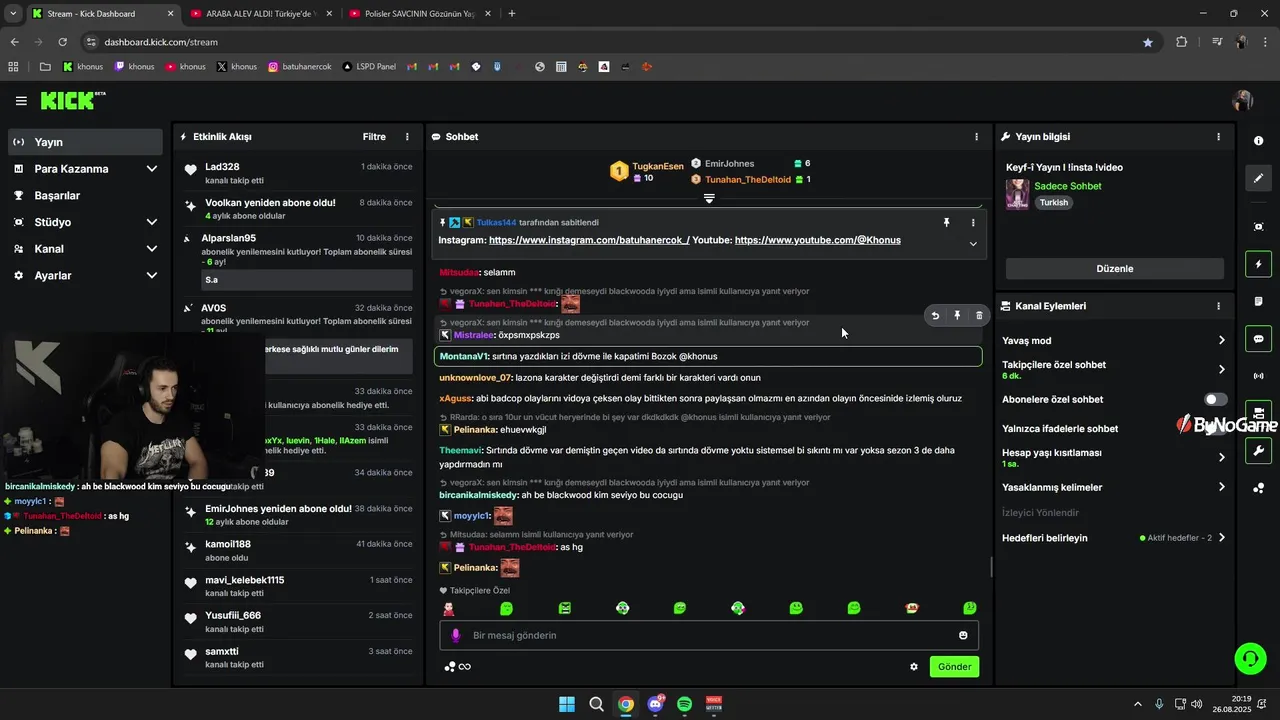The image size is (1280, 720).
Task: Open Hedefleri belirleyin goals
Action: coord(1113,538)
